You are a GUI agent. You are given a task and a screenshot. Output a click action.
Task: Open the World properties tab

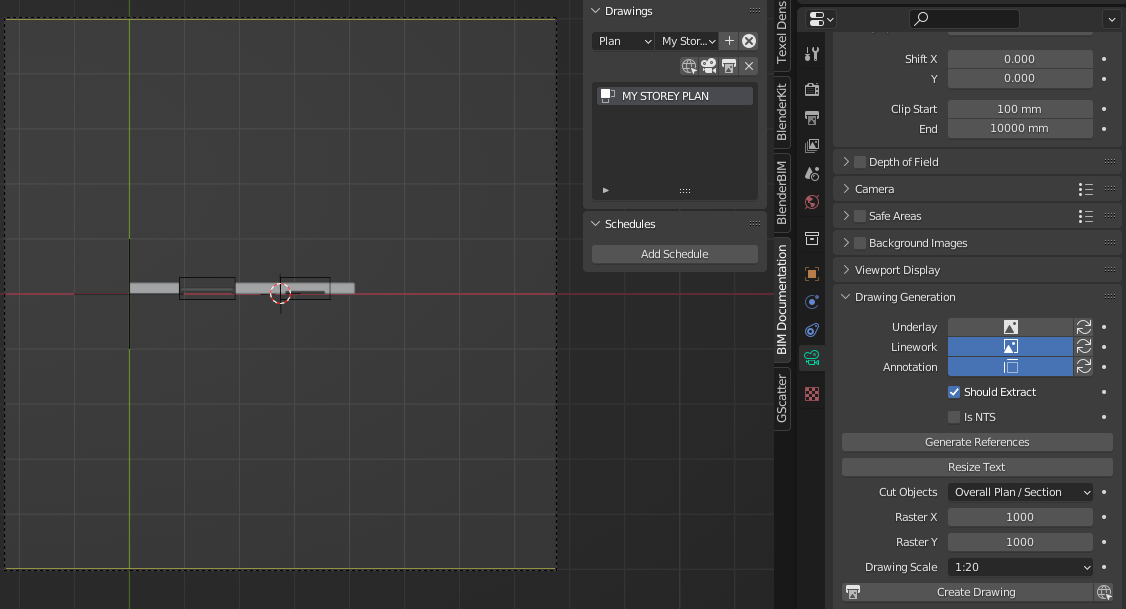click(811, 202)
